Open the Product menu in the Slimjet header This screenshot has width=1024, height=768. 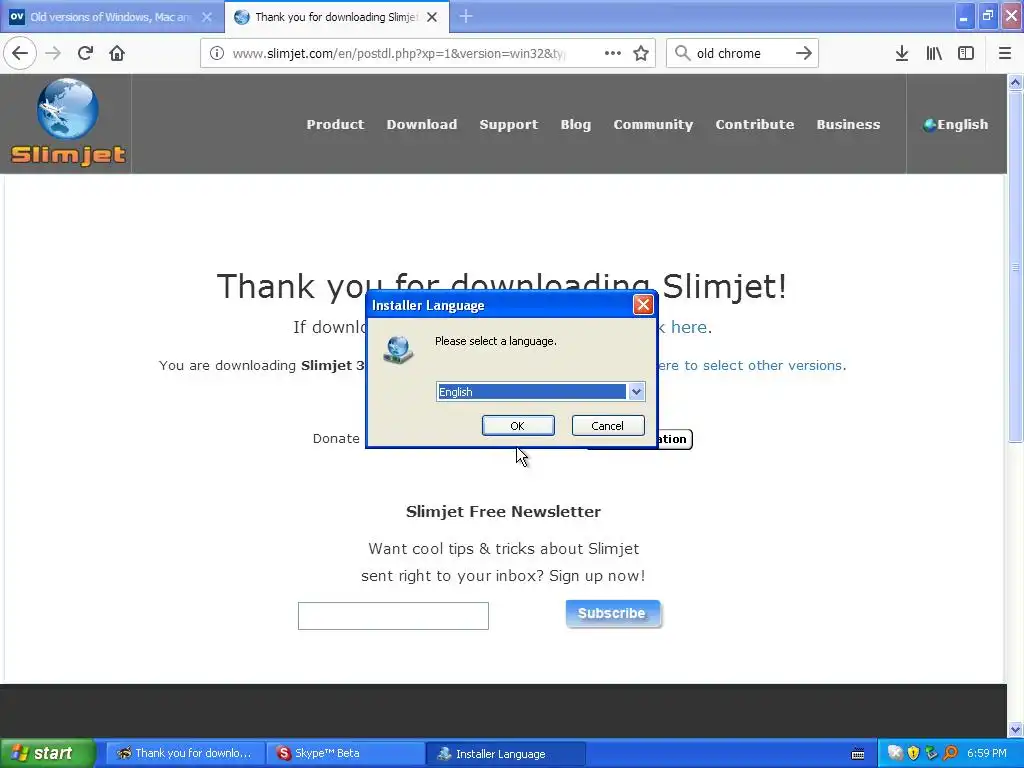coord(335,124)
